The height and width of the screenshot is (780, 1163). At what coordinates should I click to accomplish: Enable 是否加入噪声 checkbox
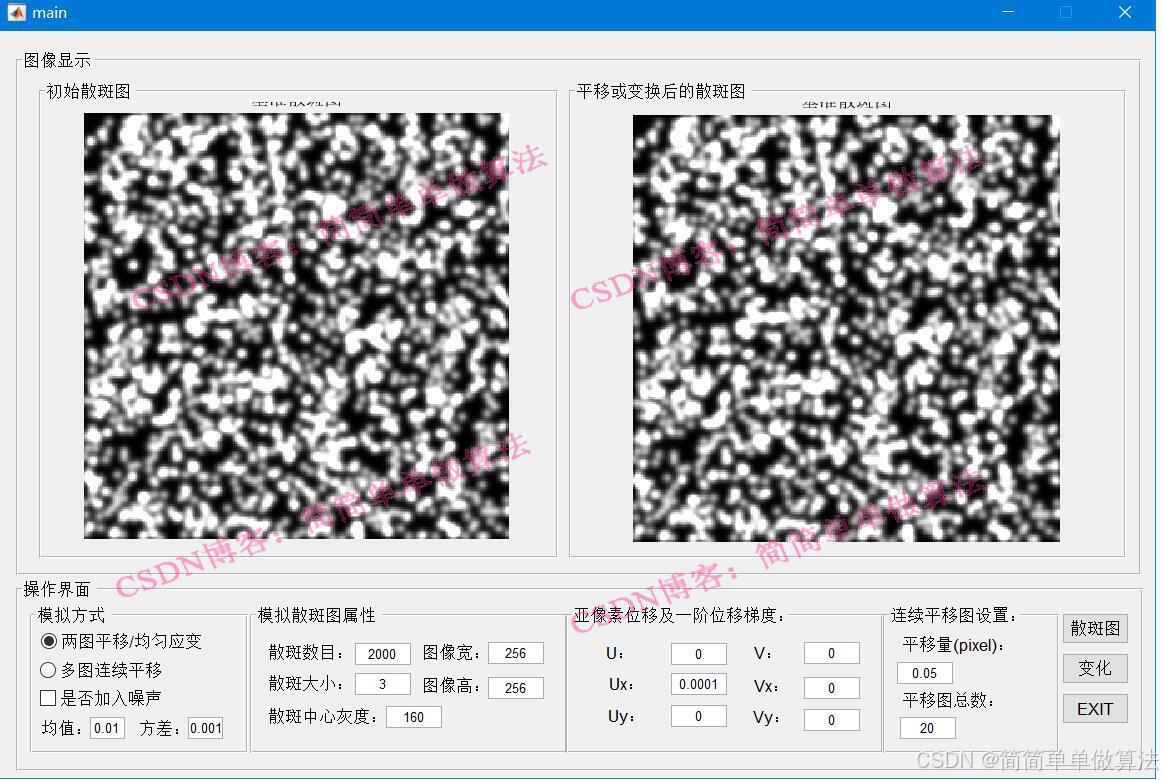48,698
